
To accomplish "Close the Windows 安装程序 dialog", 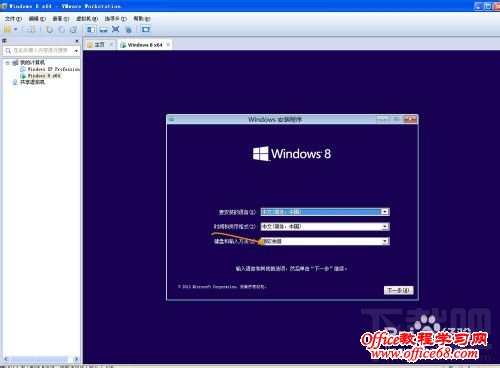I will 410,119.
